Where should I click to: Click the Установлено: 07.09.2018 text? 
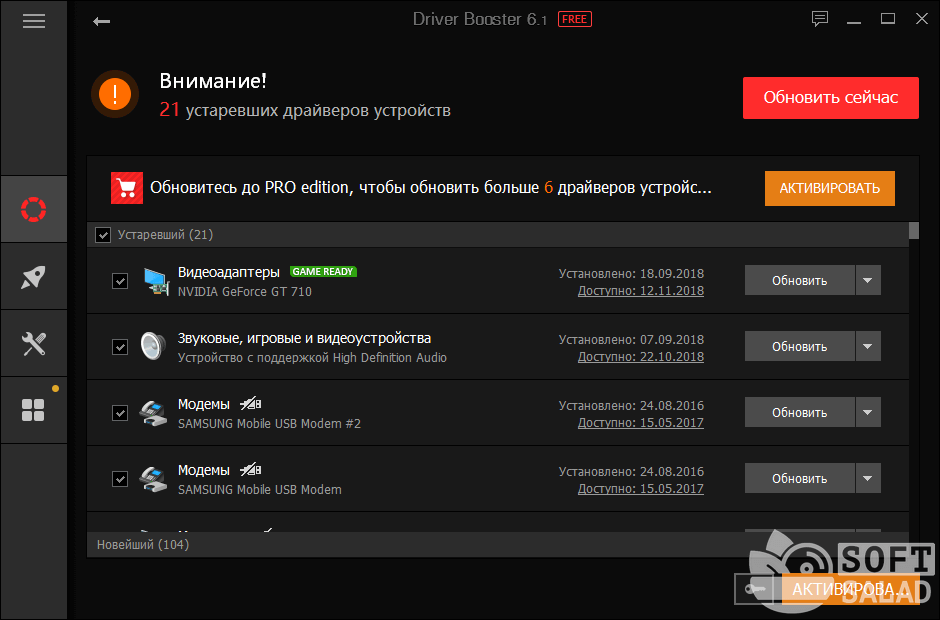click(x=631, y=339)
